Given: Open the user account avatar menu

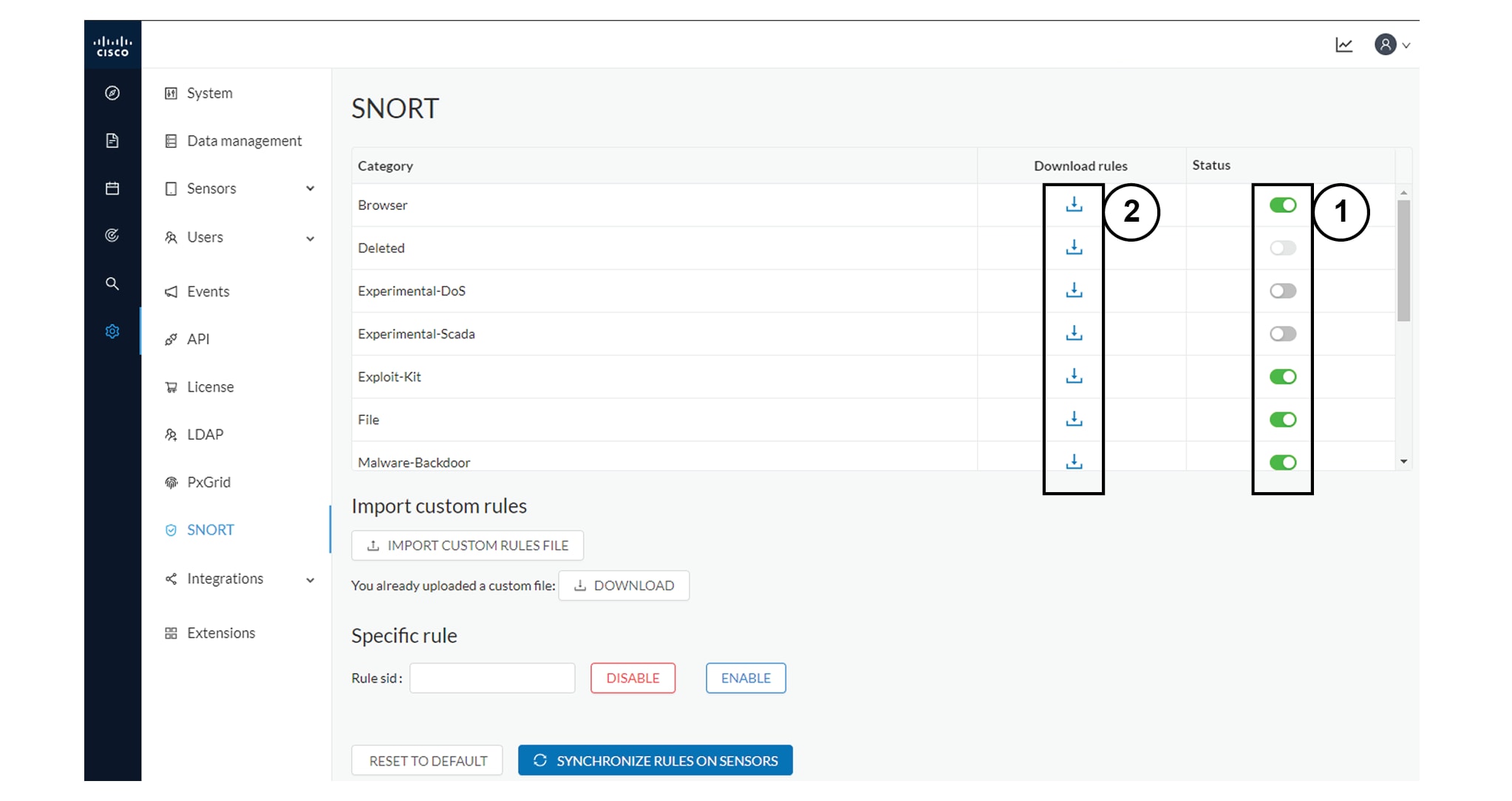Looking at the screenshot, I should pyautogui.click(x=1392, y=45).
